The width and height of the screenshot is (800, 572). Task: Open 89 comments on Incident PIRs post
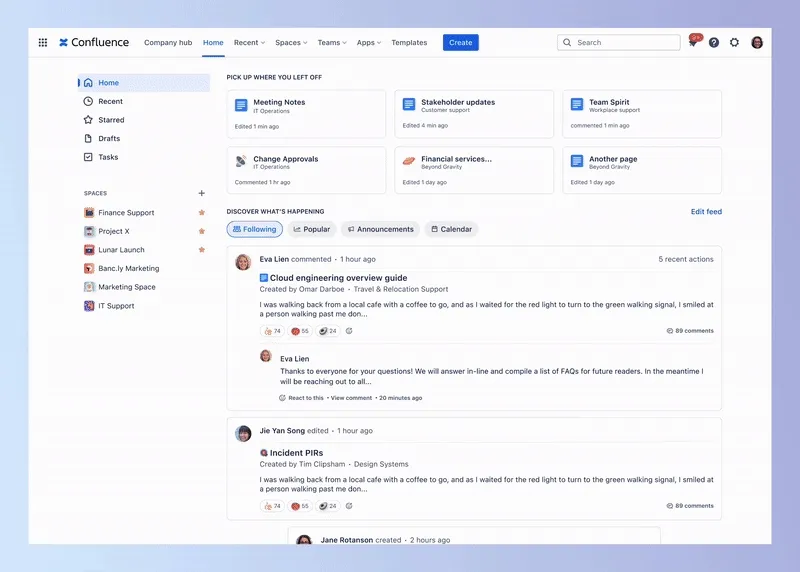(x=690, y=506)
